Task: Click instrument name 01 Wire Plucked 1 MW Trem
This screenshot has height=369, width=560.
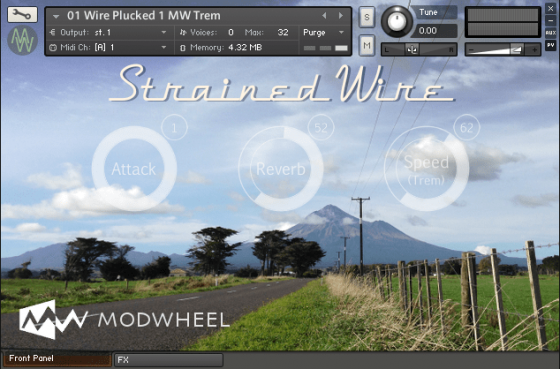Action: click(x=144, y=16)
